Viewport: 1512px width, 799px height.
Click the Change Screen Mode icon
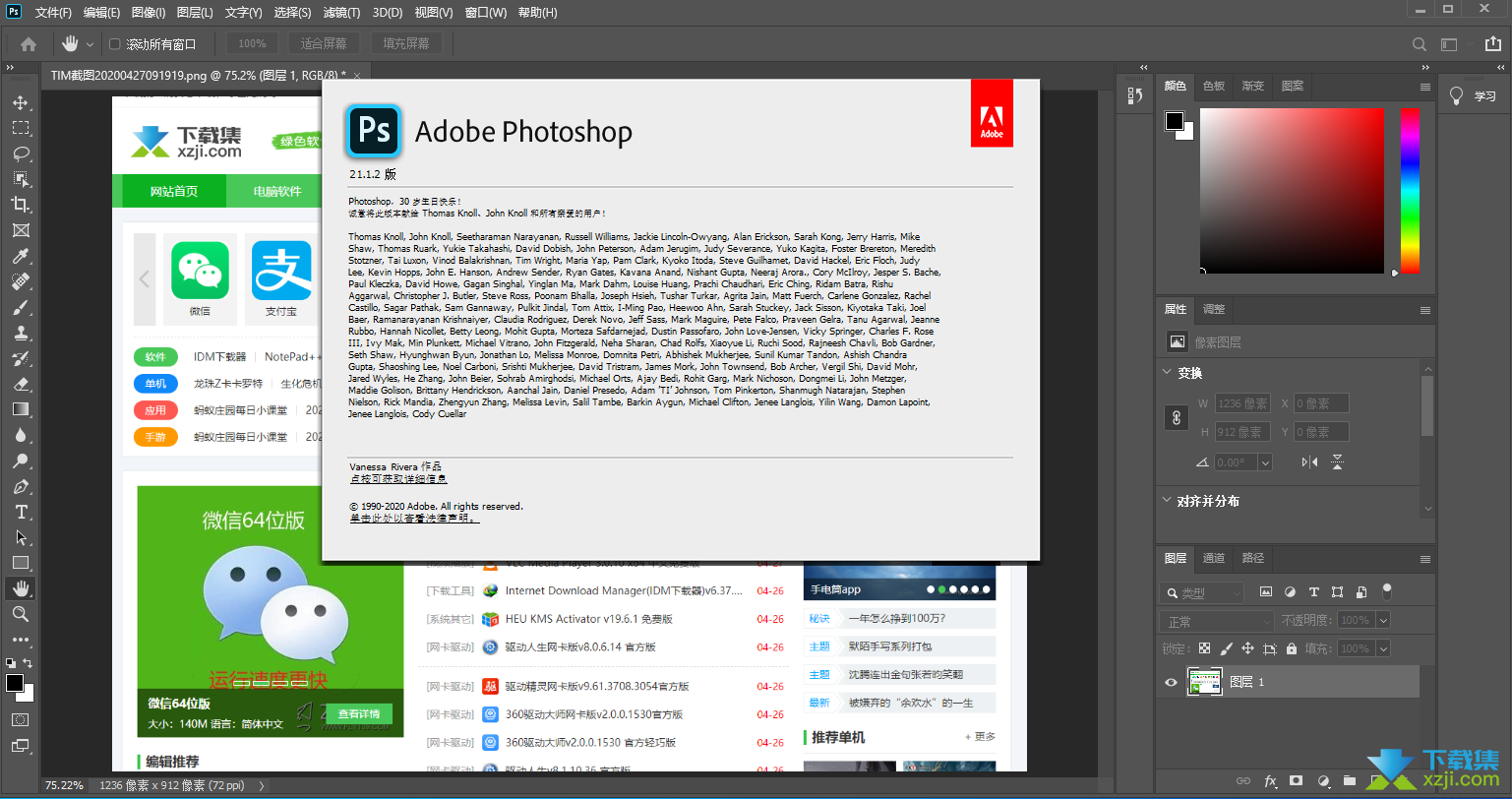[21, 746]
